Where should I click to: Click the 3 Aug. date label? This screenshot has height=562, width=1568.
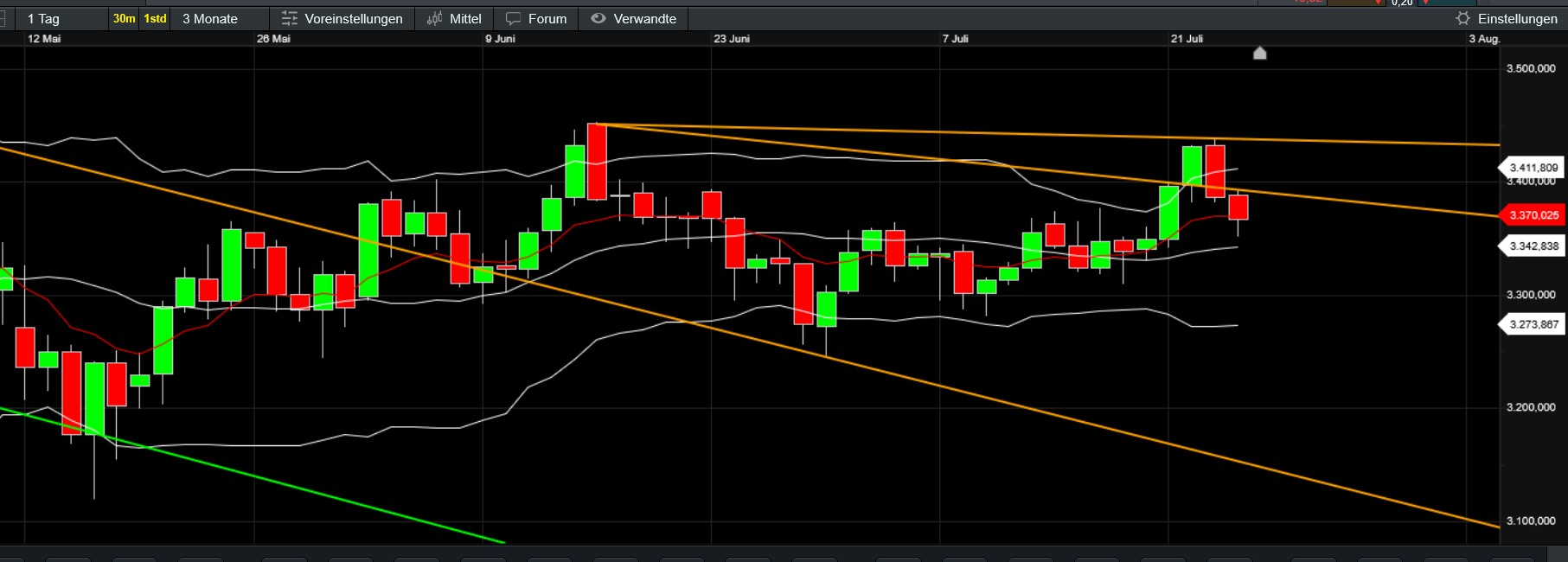(x=1484, y=39)
